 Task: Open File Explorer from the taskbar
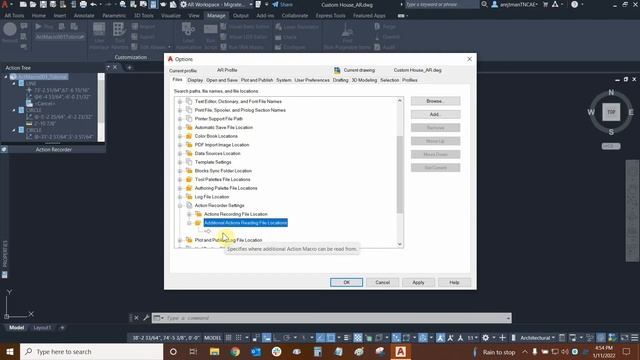click(214, 351)
